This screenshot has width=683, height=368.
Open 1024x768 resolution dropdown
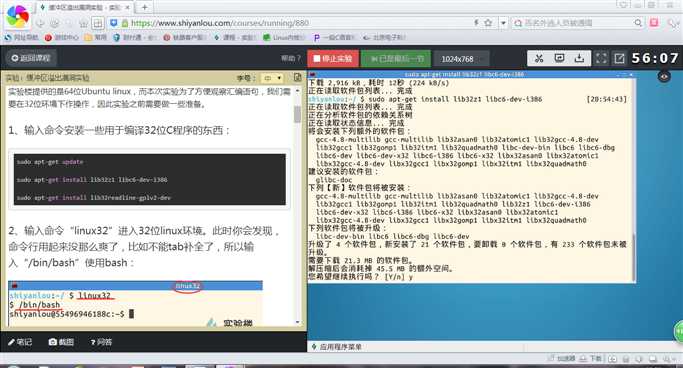[x=462, y=59]
